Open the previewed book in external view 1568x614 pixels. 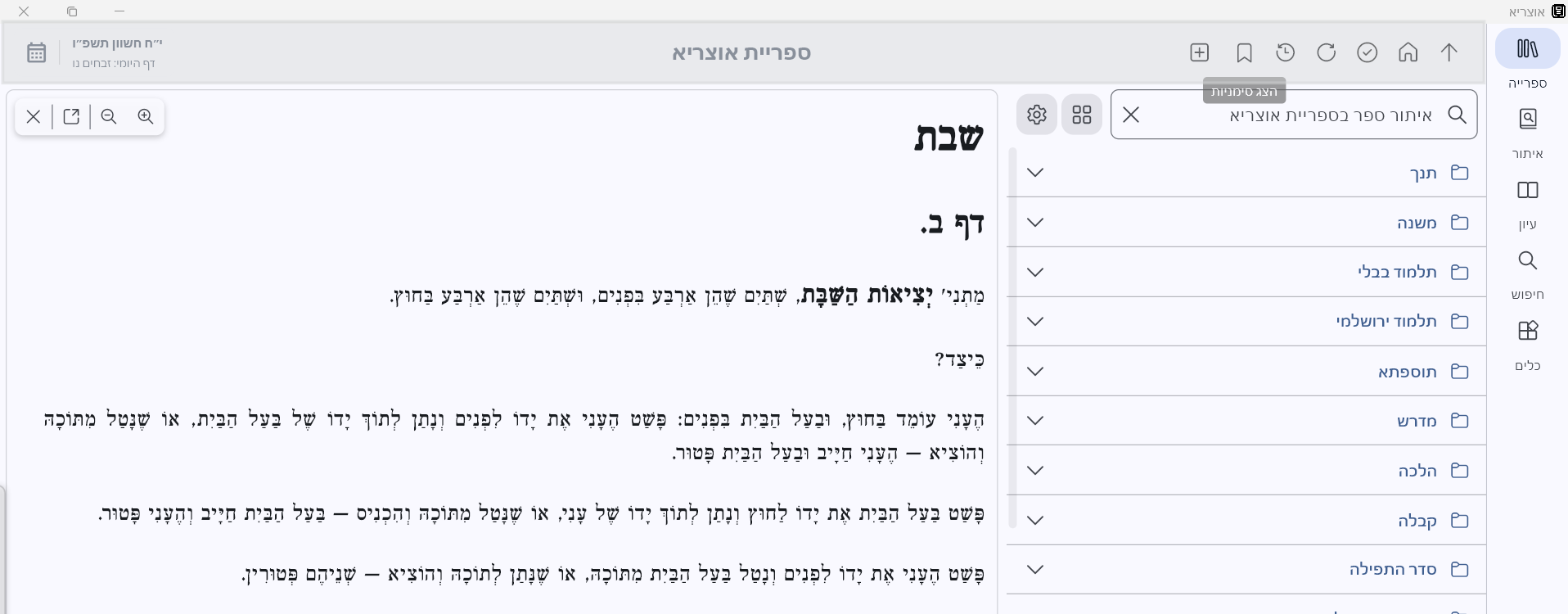(71, 116)
